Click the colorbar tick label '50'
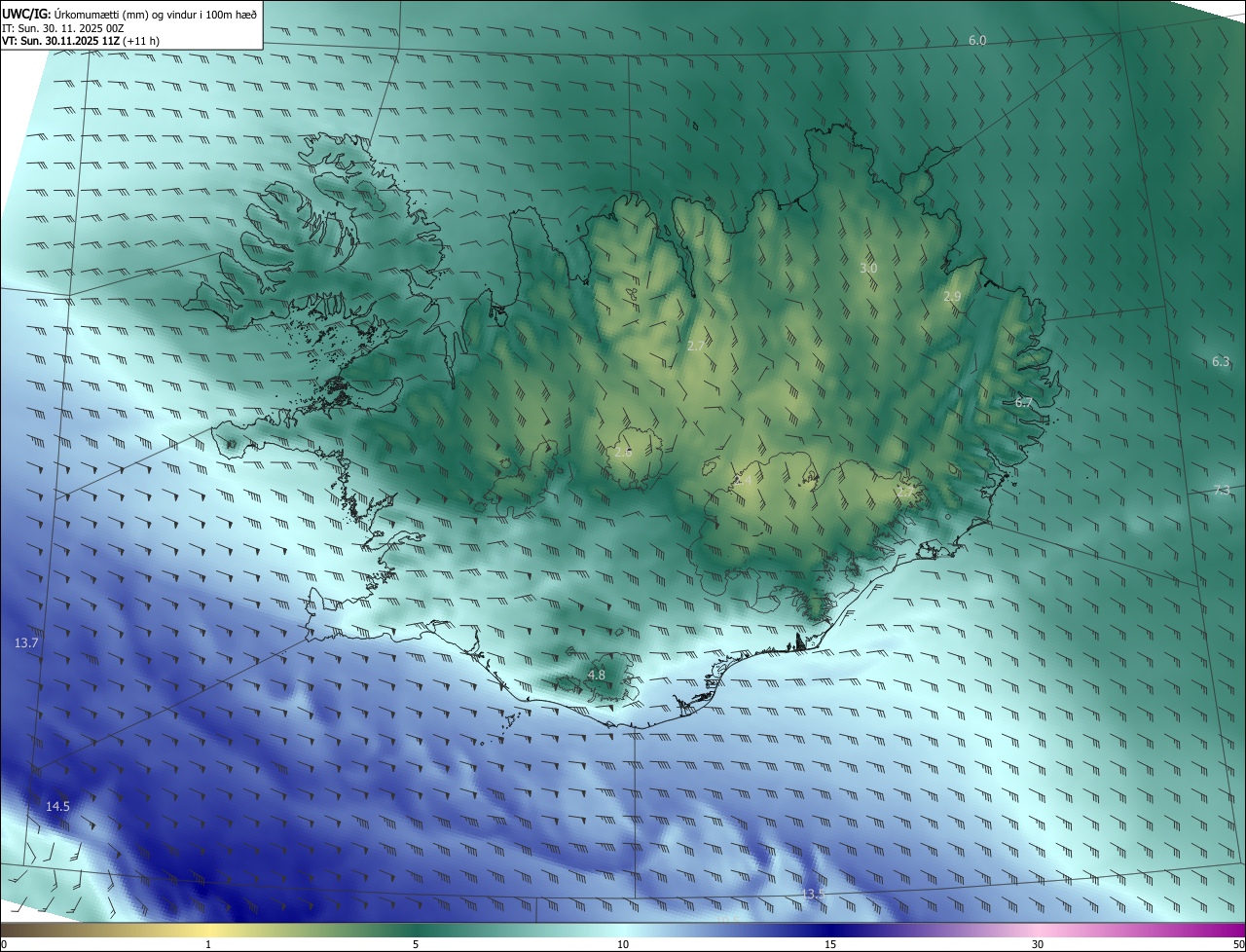Viewport: 1246px width, 952px height. tap(1238, 944)
